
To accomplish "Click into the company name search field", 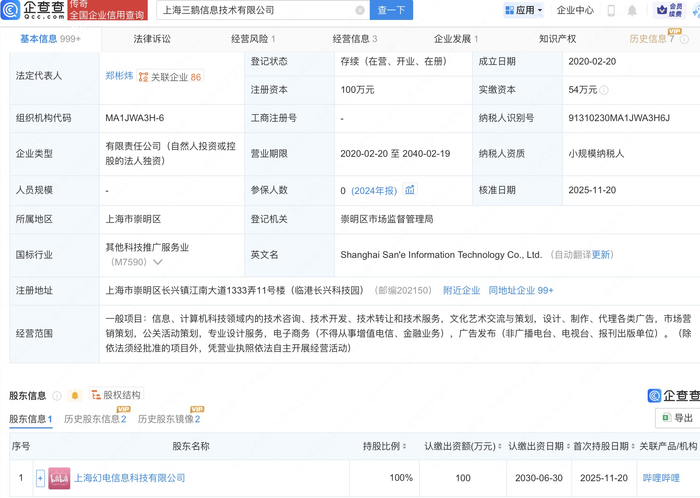I will pos(255,10).
